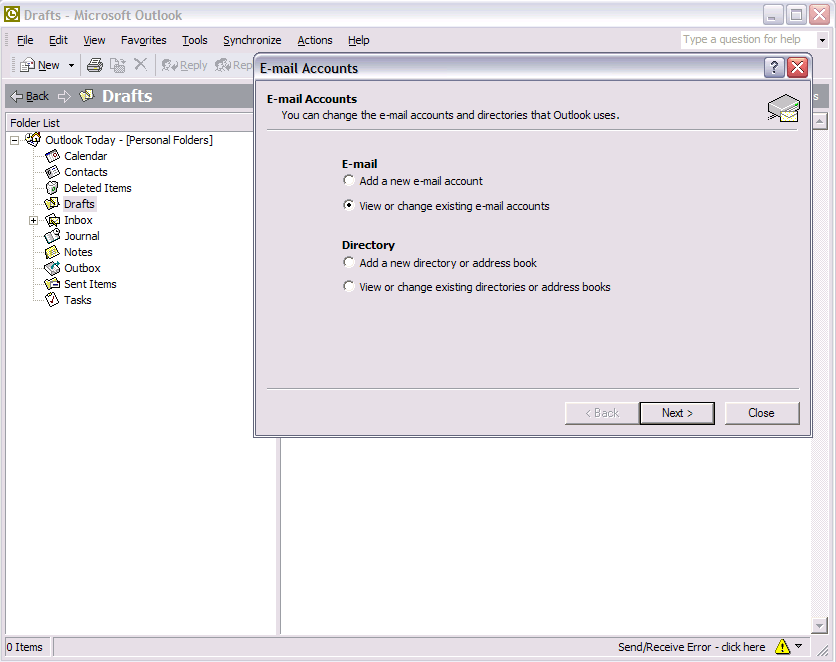Click the Back arrow navigation button
This screenshot has height=662, width=836.
pyautogui.click(x=29, y=96)
